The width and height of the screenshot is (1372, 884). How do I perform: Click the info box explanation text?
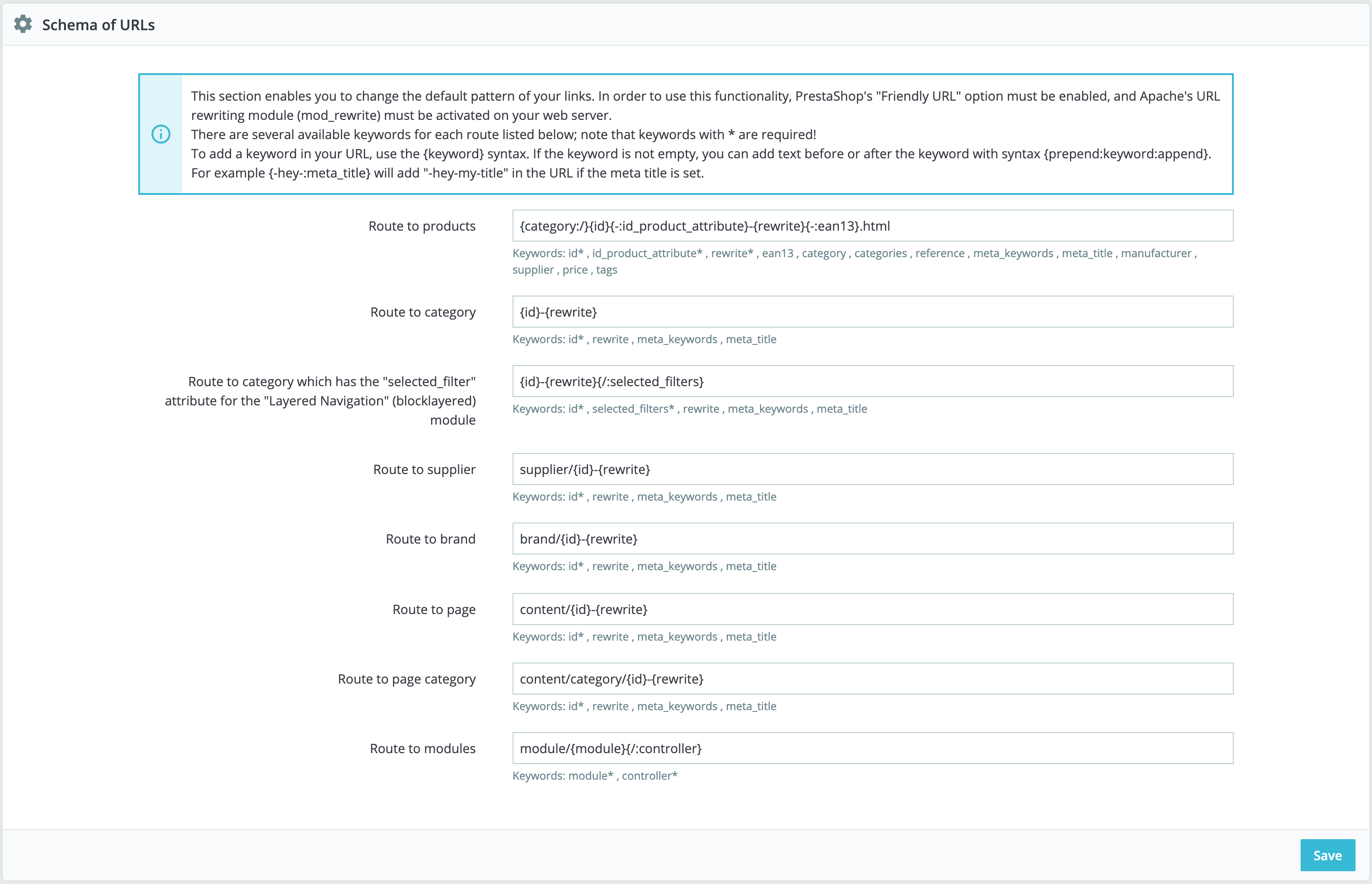coord(705,135)
